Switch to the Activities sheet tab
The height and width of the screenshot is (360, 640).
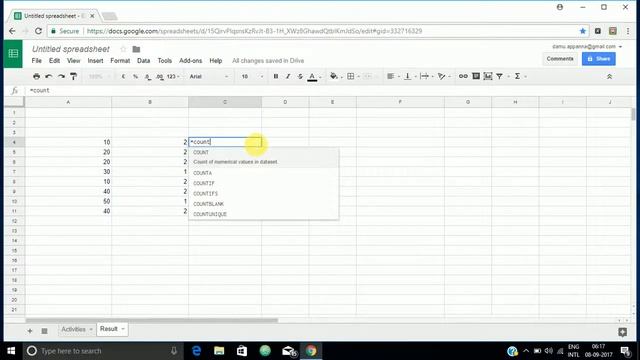coord(73,329)
